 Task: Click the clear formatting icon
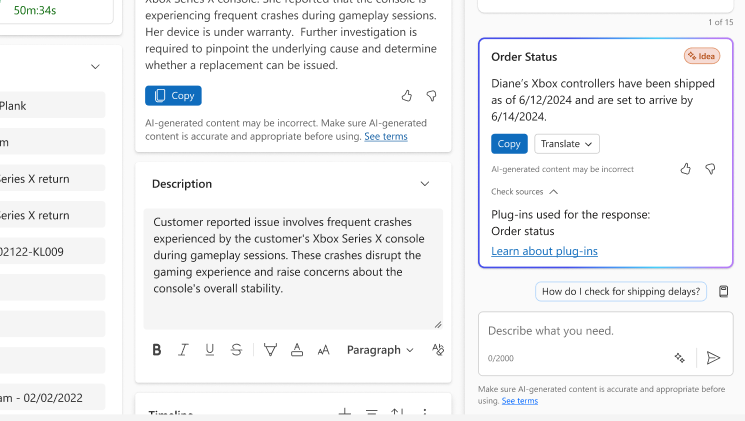437,350
